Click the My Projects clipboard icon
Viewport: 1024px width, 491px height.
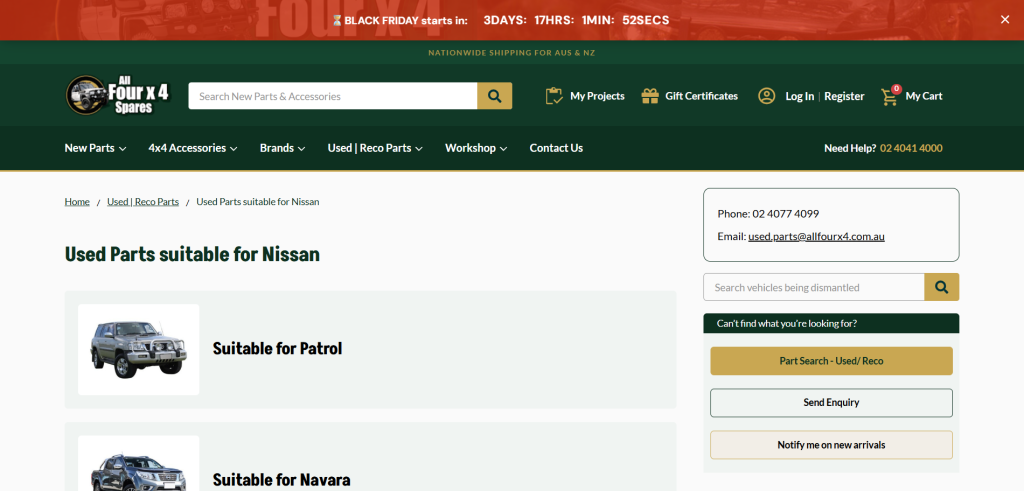(554, 96)
